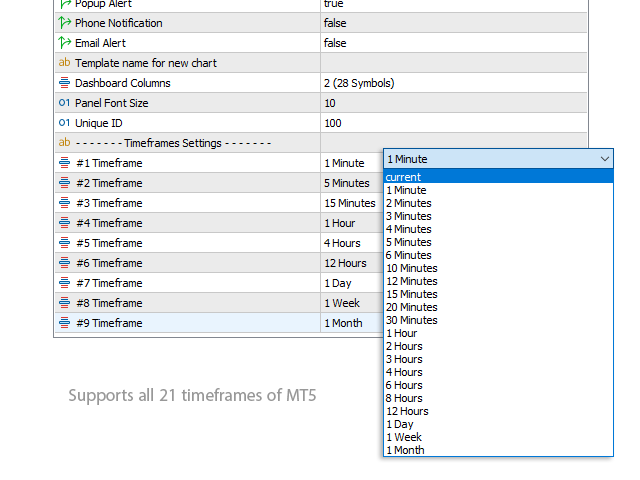Select '6 Minutes' list option
Screen dimensions: 640x480
[x=498, y=255]
